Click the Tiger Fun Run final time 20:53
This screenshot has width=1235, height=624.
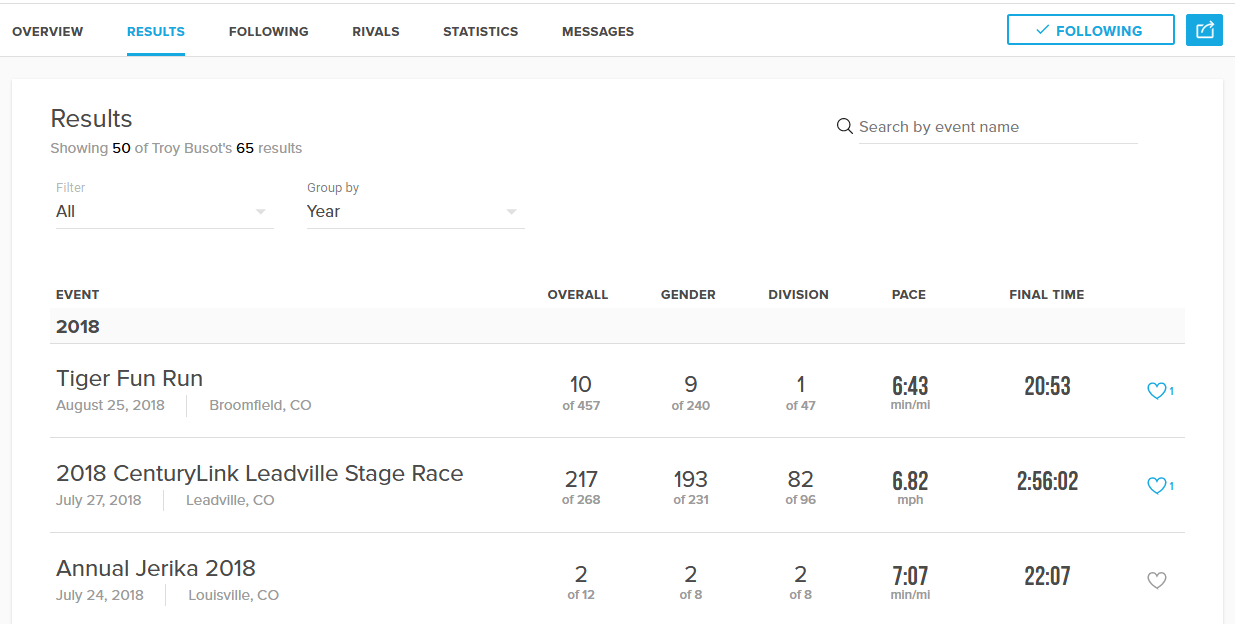[1047, 386]
